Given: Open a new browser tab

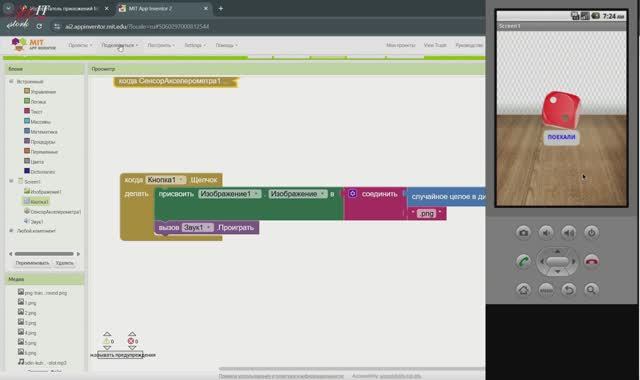Looking at the screenshot, I should (220, 8).
